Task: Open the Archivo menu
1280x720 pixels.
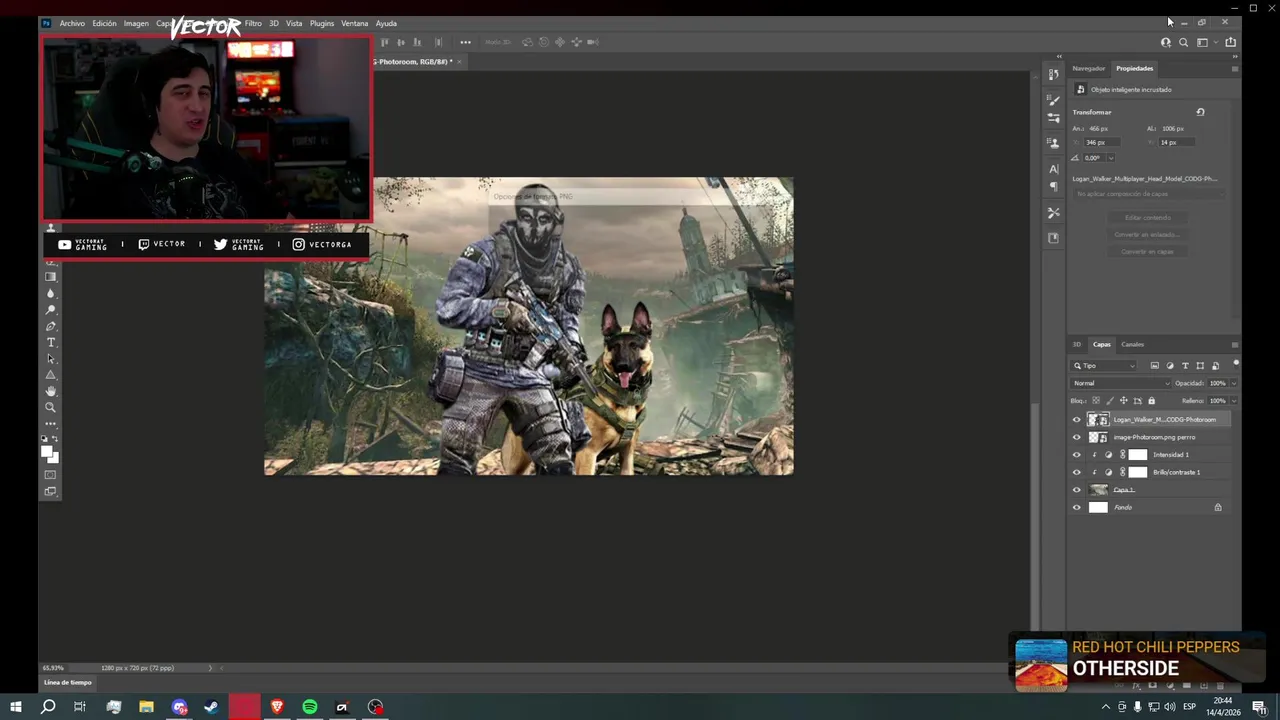Action: [72, 23]
